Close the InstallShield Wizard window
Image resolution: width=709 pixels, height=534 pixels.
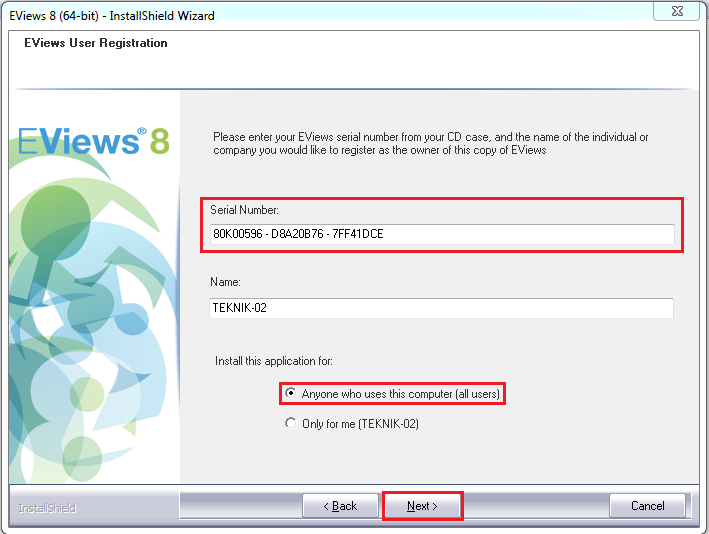(677, 11)
